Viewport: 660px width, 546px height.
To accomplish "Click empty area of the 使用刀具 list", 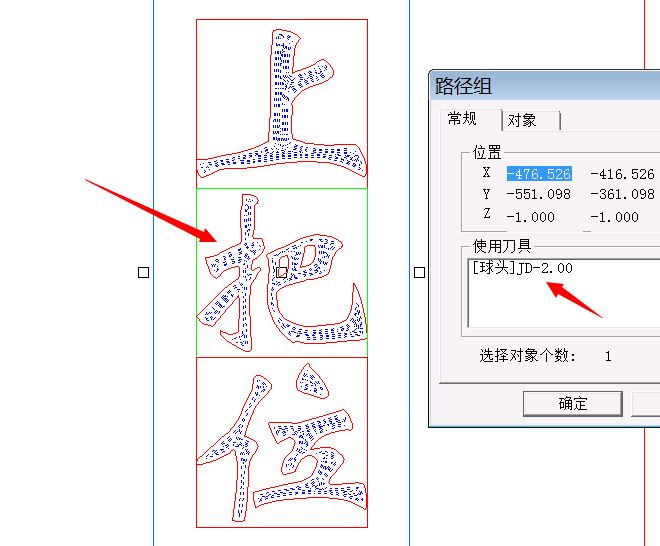I will click(x=564, y=307).
